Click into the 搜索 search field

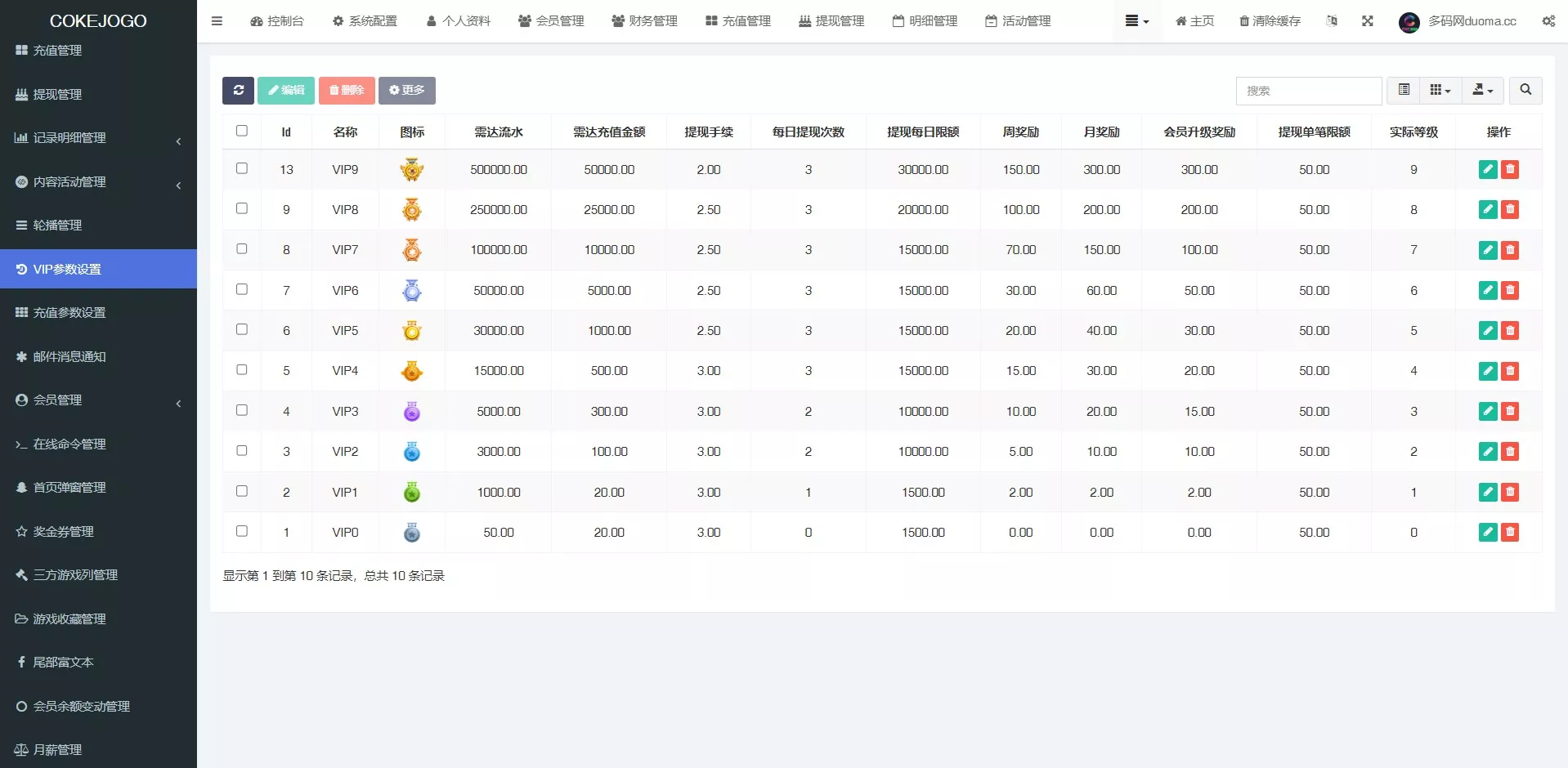click(x=1308, y=91)
